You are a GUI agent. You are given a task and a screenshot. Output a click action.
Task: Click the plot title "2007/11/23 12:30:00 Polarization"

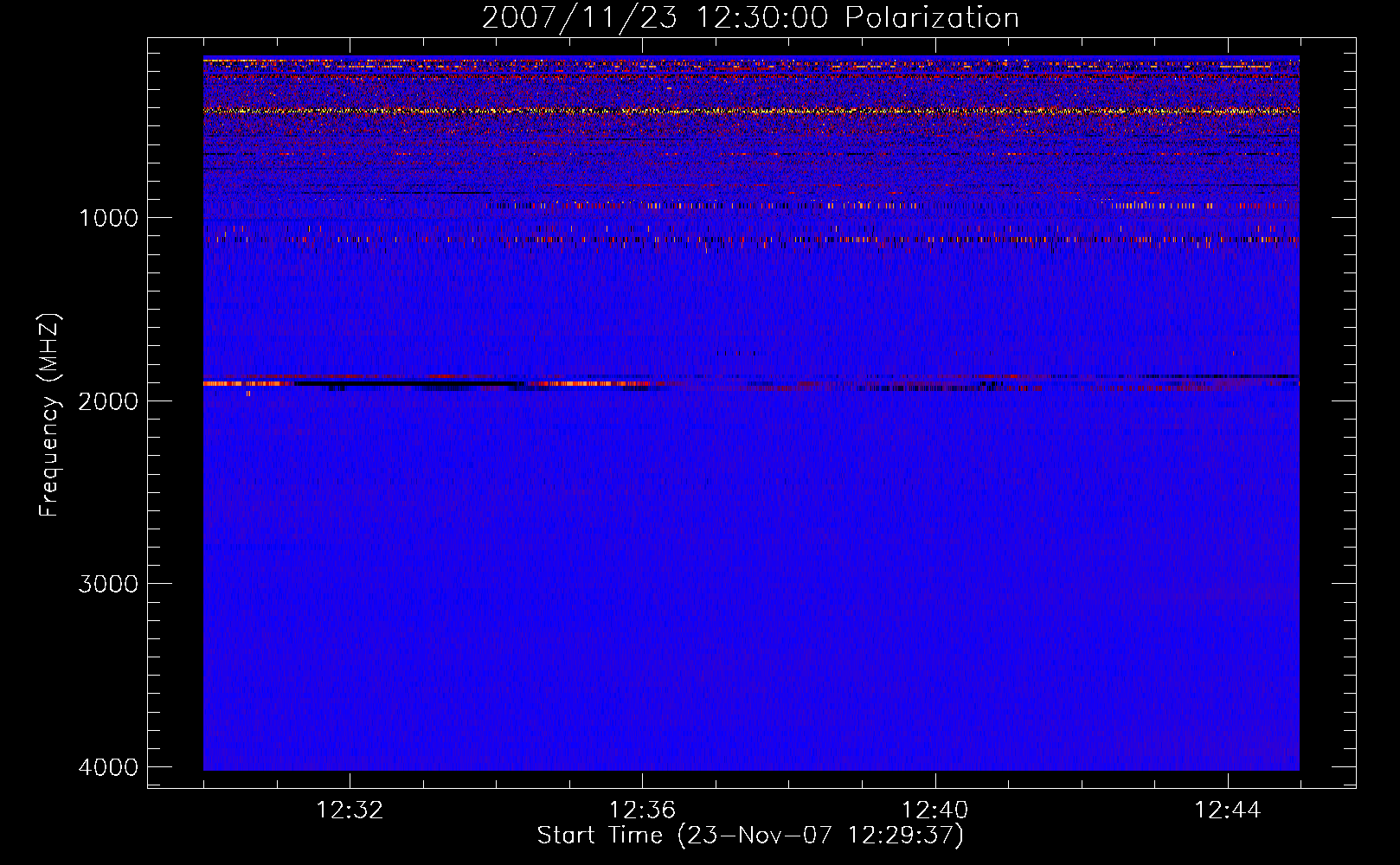click(750, 18)
